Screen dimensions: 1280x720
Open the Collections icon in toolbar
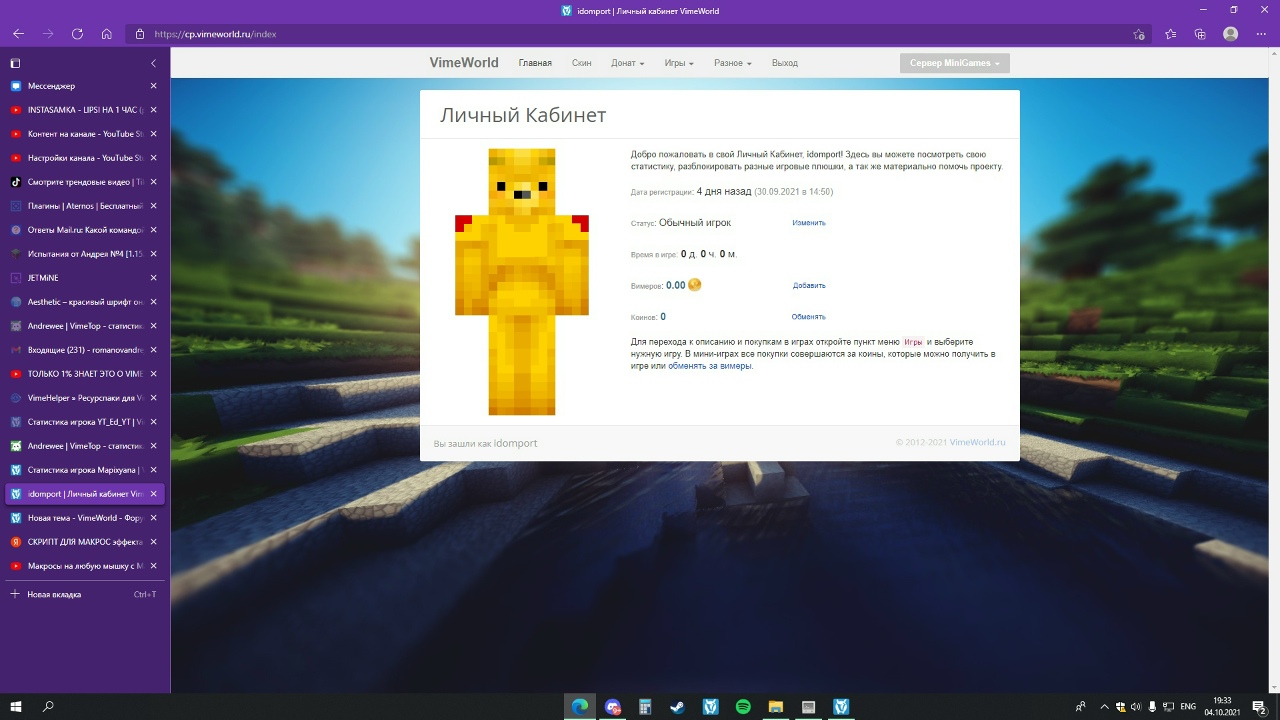1200,34
